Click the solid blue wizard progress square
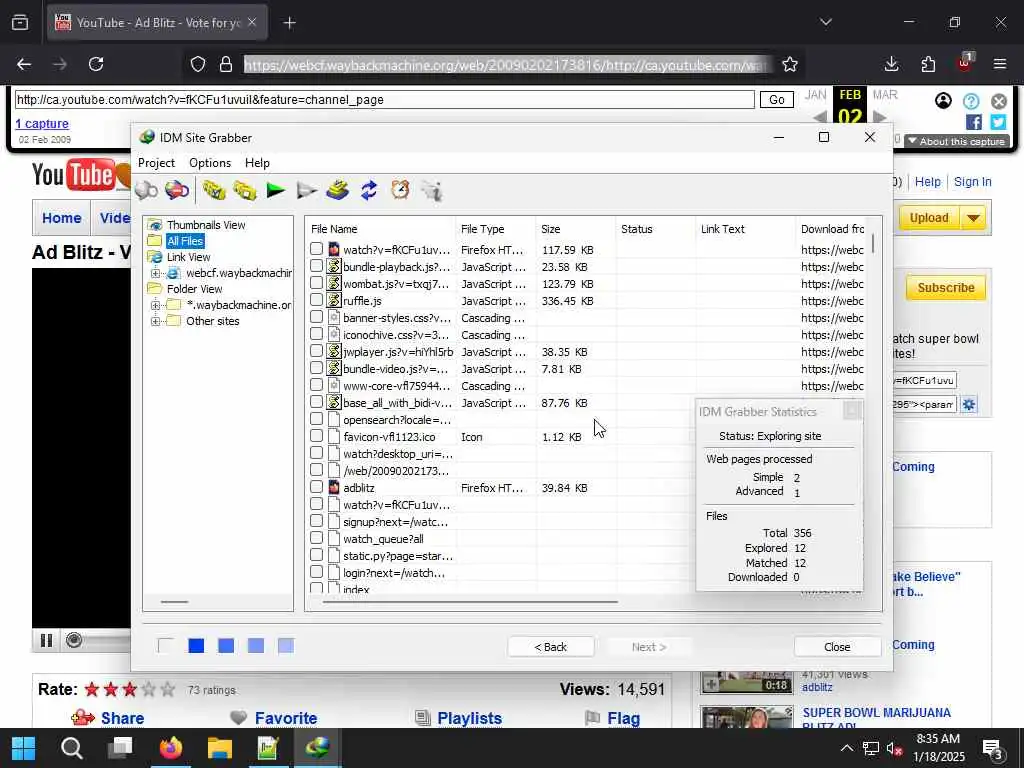 click(x=196, y=646)
